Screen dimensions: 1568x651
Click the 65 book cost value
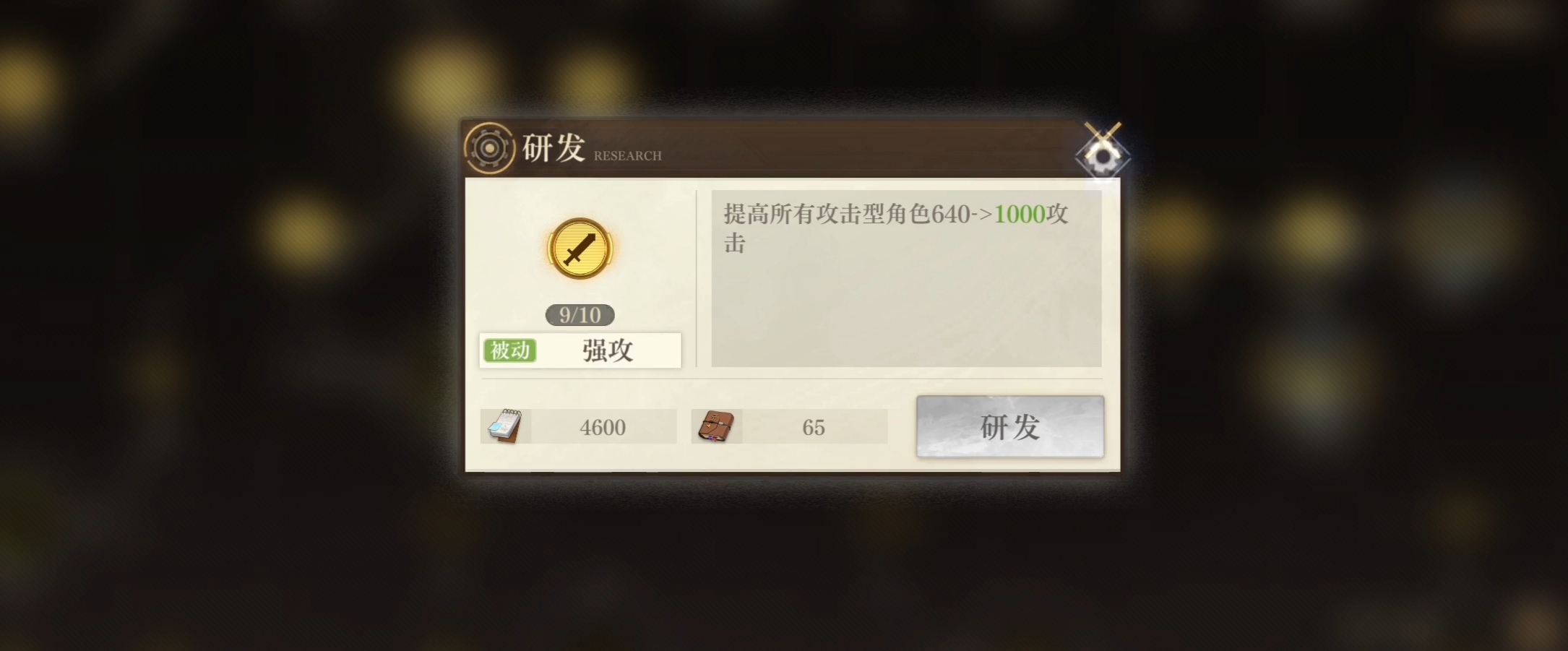pos(813,427)
